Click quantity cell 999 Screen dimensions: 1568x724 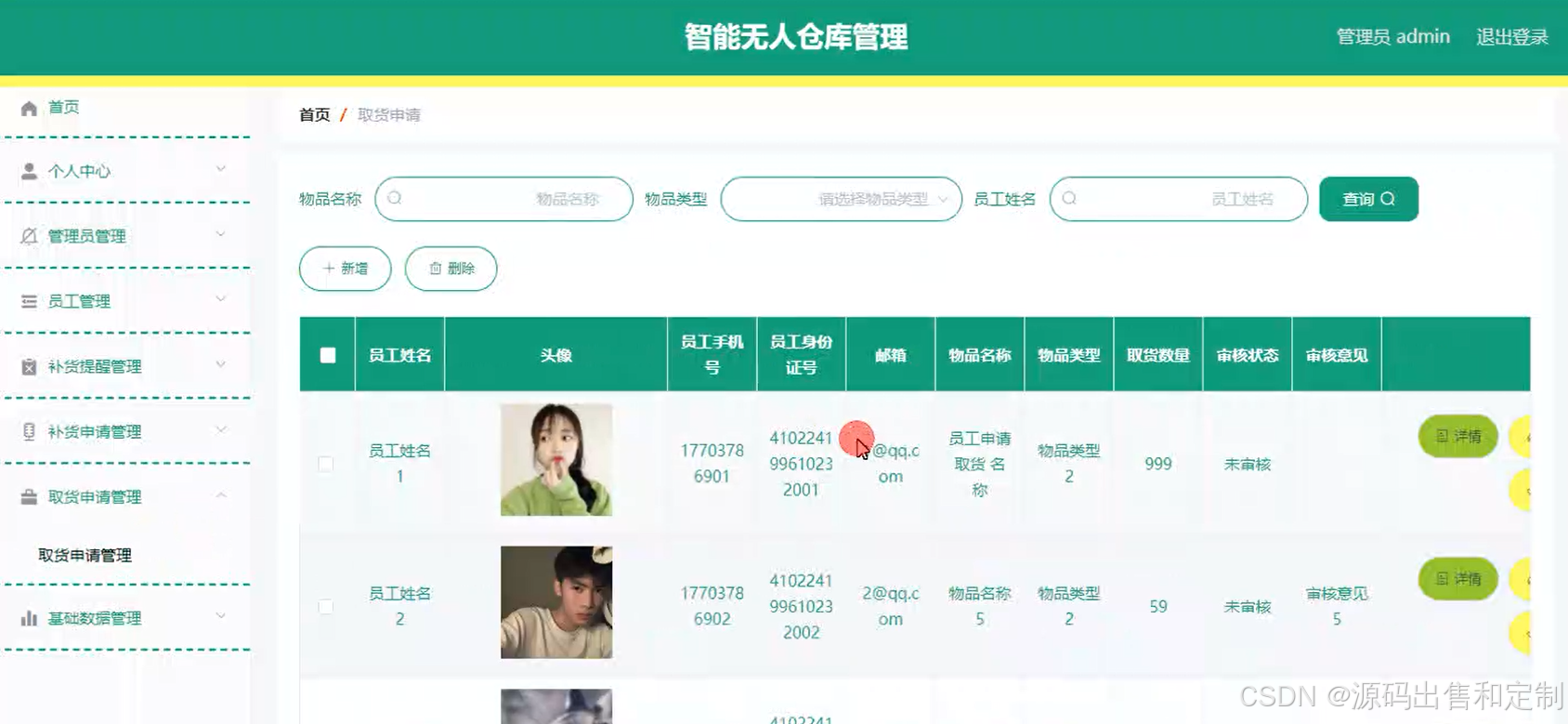pos(1157,464)
